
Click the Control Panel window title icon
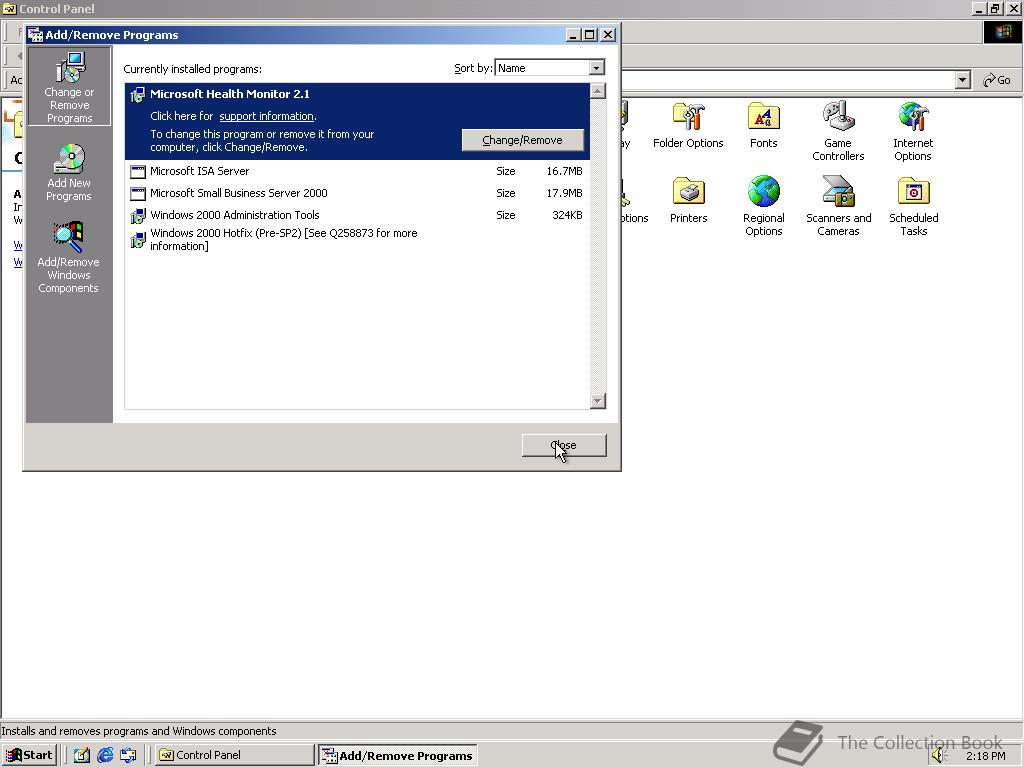coord(9,8)
